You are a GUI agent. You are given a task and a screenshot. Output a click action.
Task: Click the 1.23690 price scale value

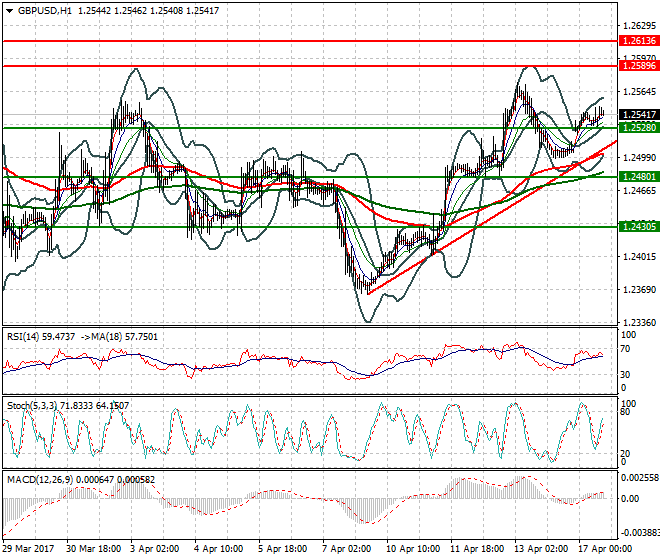pos(639,290)
